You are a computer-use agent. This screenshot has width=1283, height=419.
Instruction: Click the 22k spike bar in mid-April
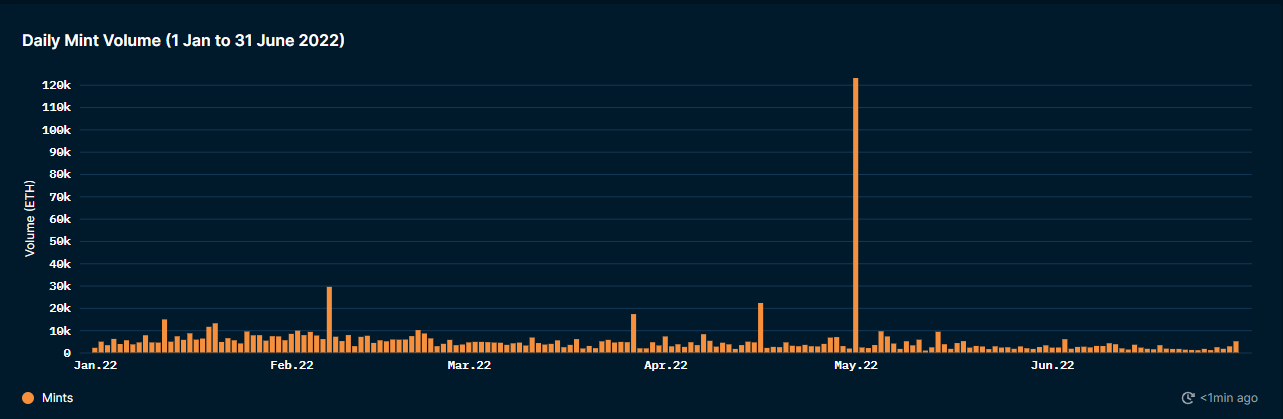760,328
